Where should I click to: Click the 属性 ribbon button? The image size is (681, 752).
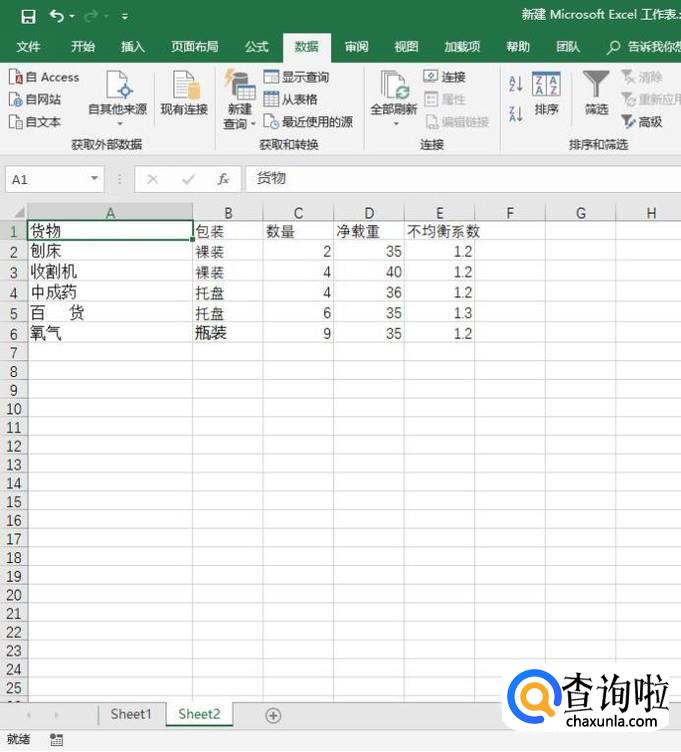pyautogui.click(x=444, y=99)
